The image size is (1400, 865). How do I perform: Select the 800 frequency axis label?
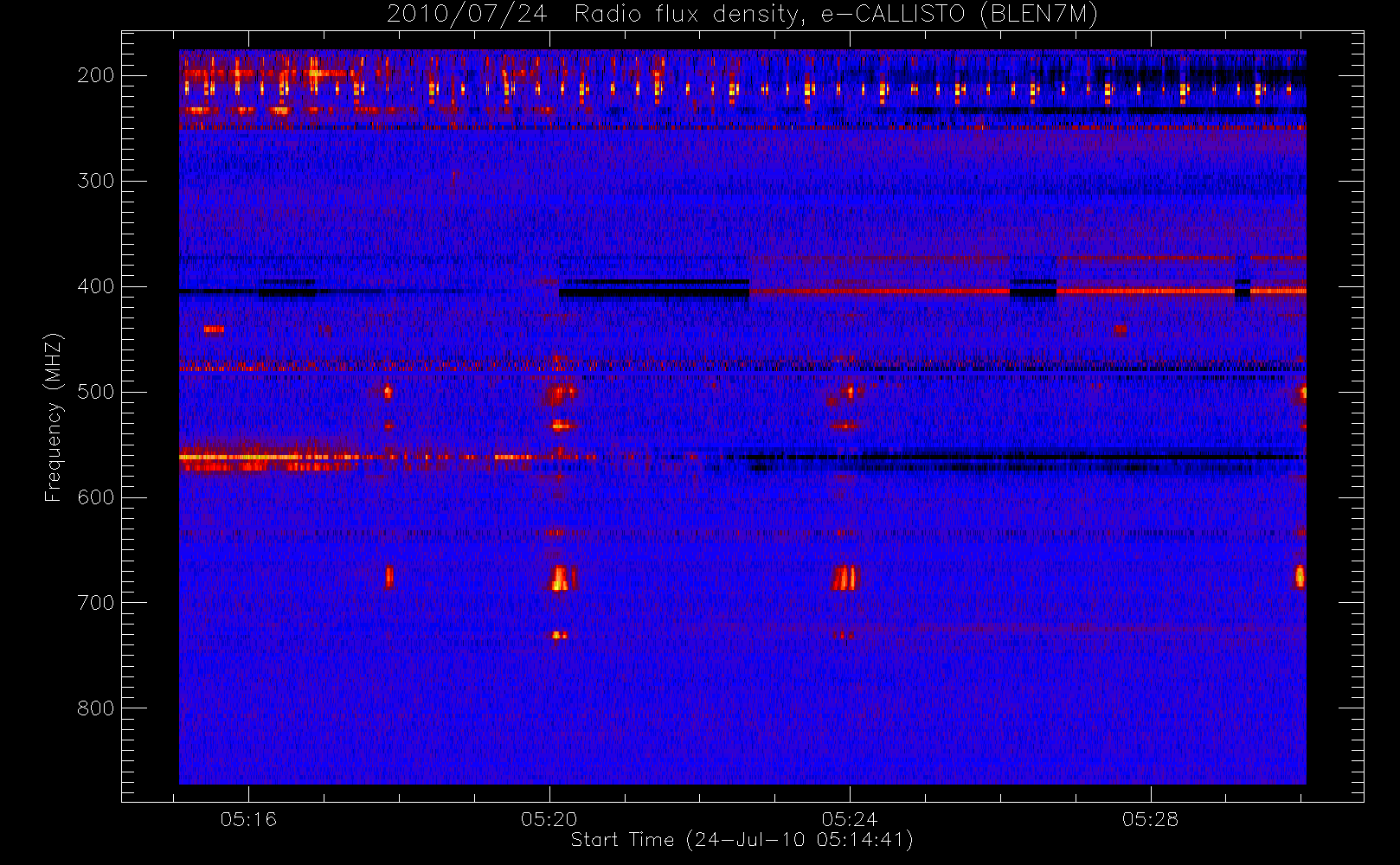pos(96,708)
